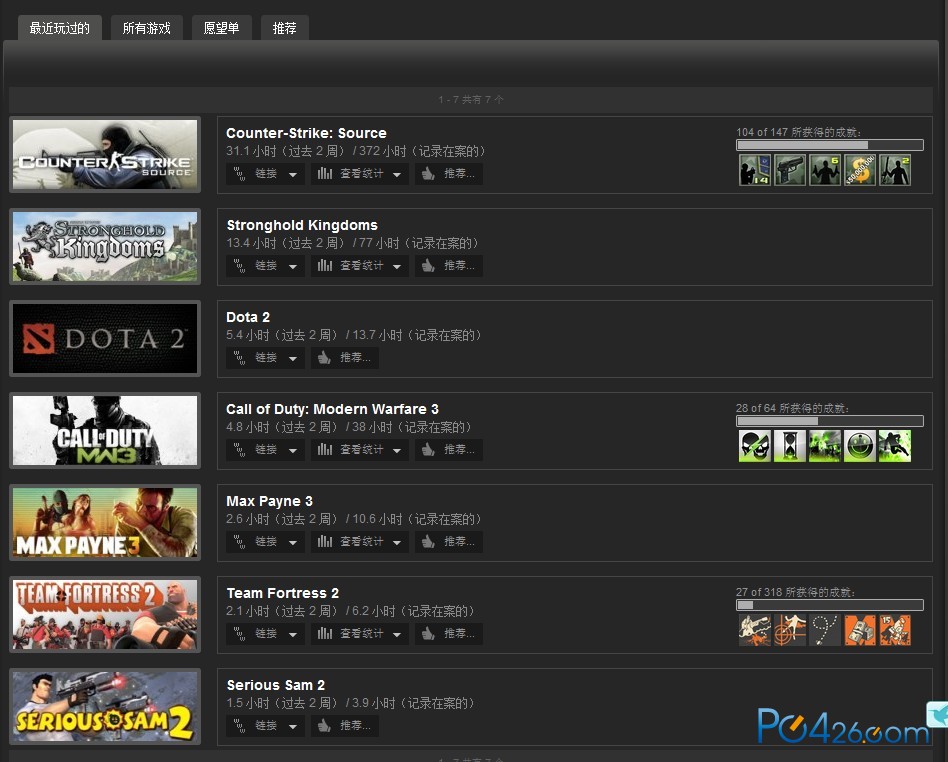Viewport: 948px width, 762px height.
Task: Expand 链接 dropdown for Counter-Strike: Source
Action: (x=266, y=174)
